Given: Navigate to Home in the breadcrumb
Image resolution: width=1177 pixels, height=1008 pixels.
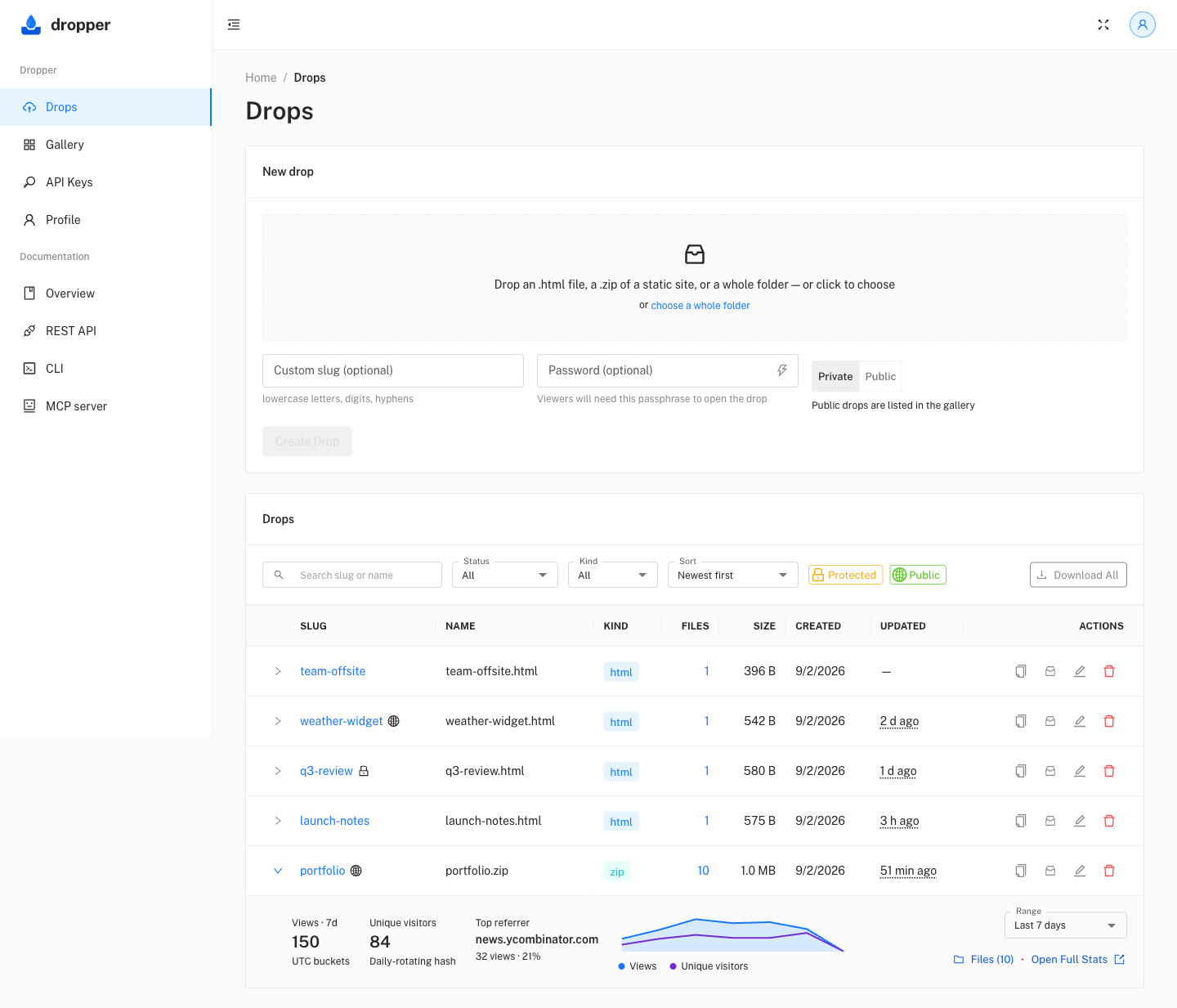Looking at the screenshot, I should [x=261, y=78].
